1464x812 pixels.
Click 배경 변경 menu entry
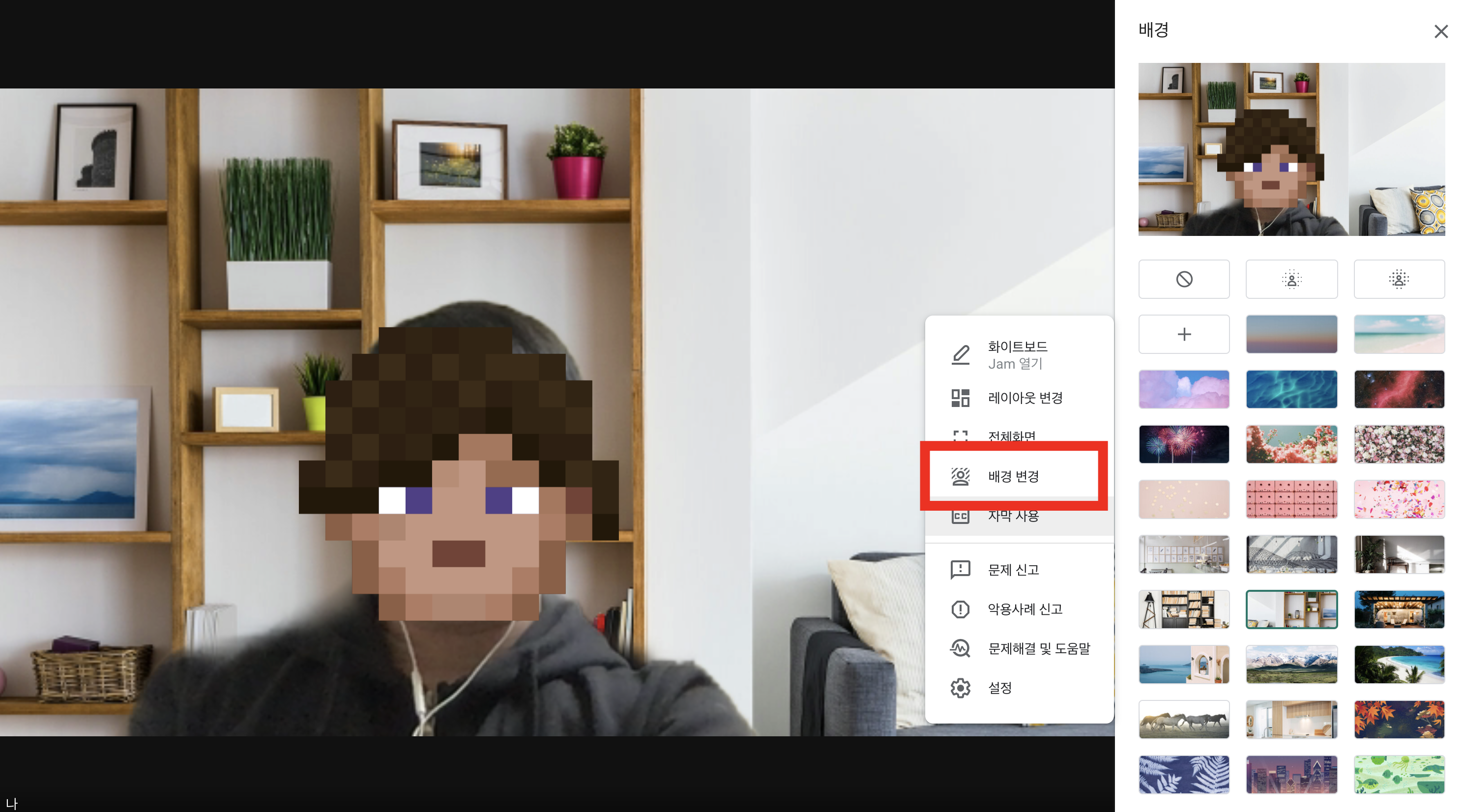pos(1013,476)
